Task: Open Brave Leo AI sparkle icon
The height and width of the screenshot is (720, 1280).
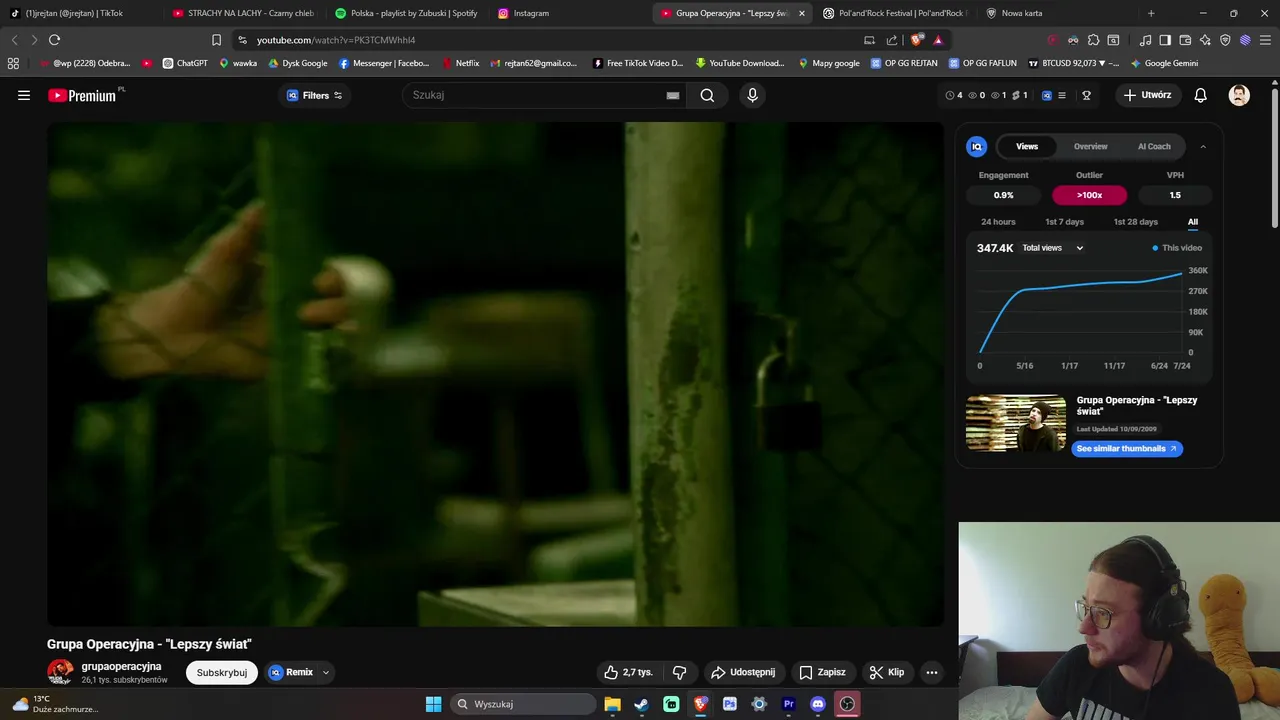Action: pos(1205,40)
